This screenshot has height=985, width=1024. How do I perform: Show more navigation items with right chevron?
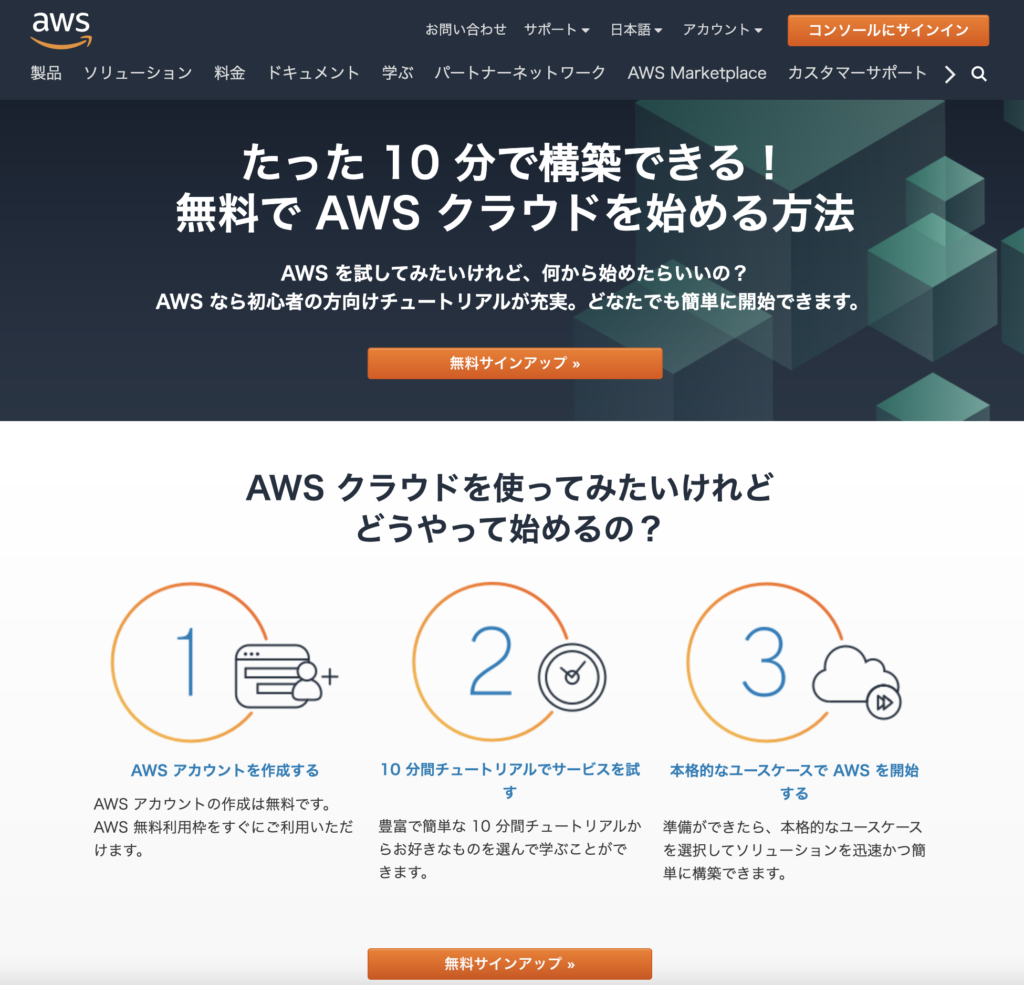click(950, 74)
